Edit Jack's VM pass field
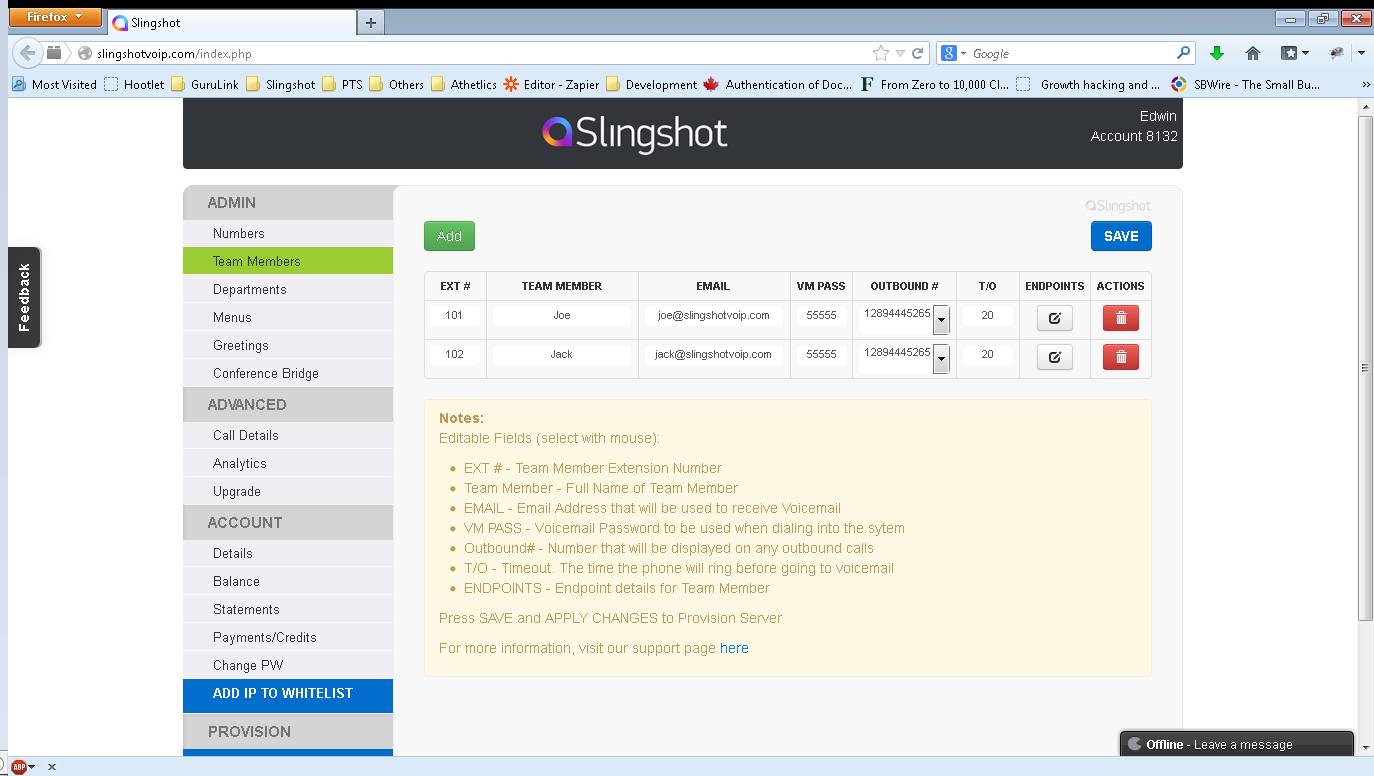Viewport: 1374px width, 776px height. click(821, 354)
